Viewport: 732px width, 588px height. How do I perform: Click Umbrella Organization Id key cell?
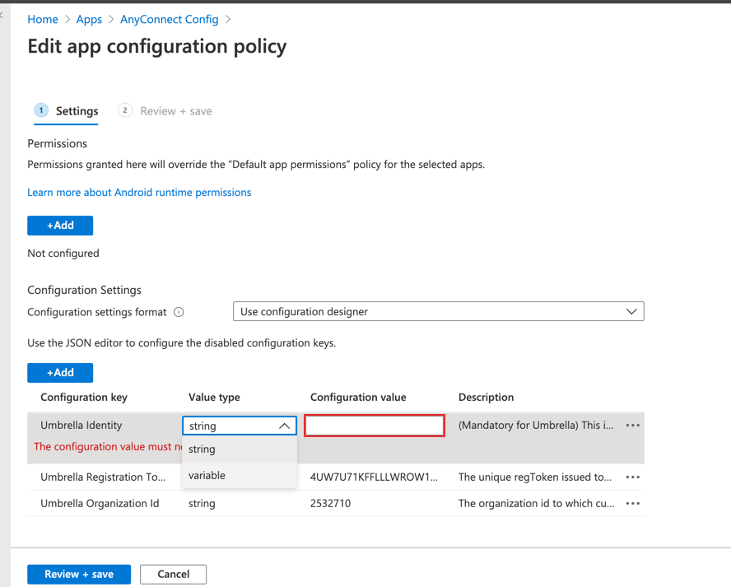click(99, 504)
